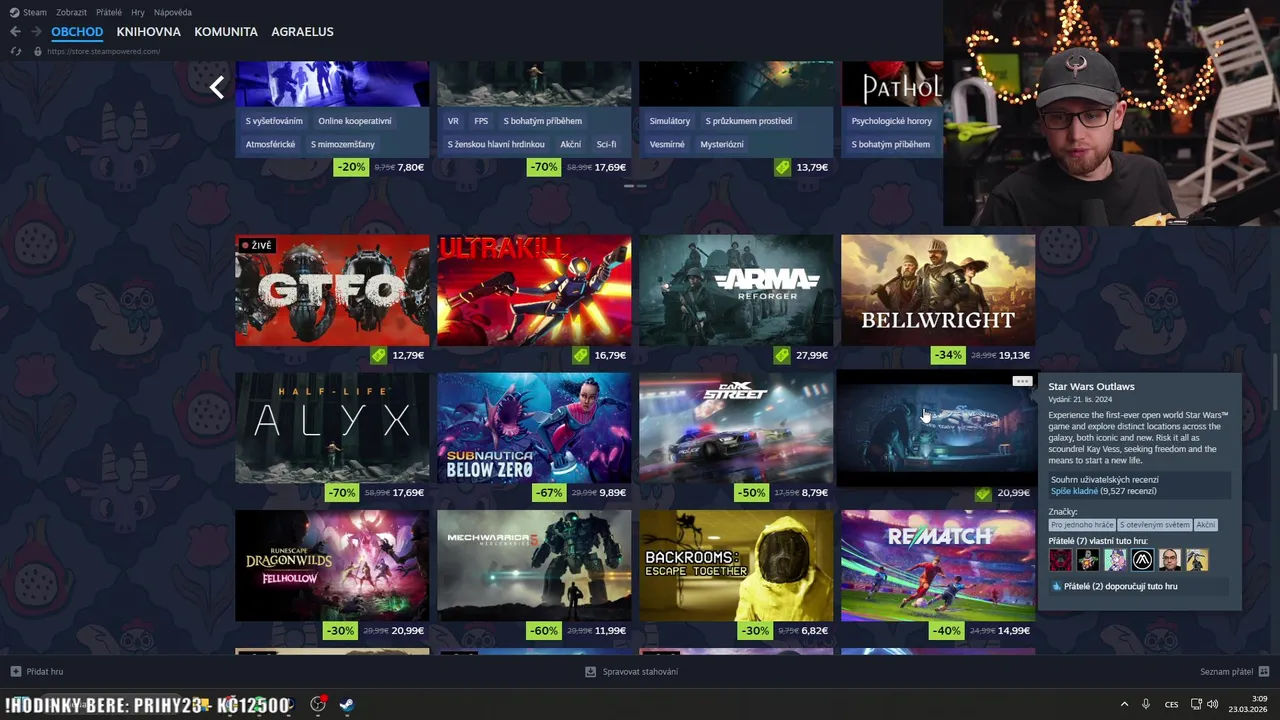Viewport: 1280px width, 720px height.
Task: Open the Half-Life Alyx thumbnail
Action: click(x=332, y=428)
